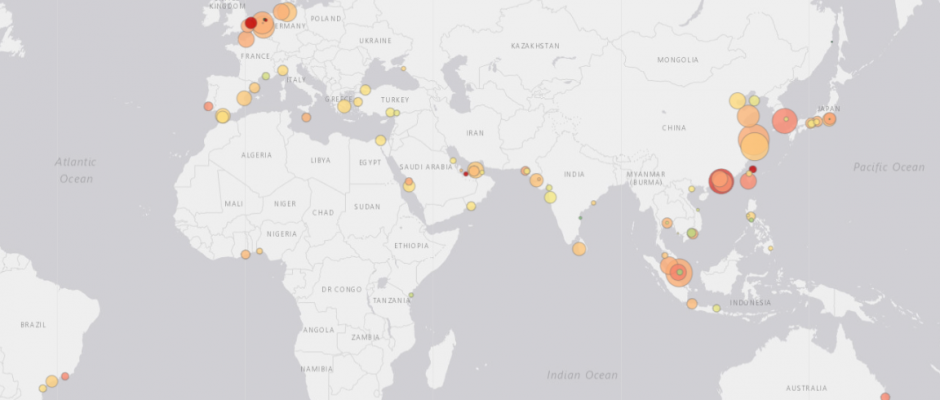Image resolution: width=940 pixels, height=400 pixels.
Task: Click the orange bubble on West Africa's coast
Action: pyautogui.click(x=245, y=254)
